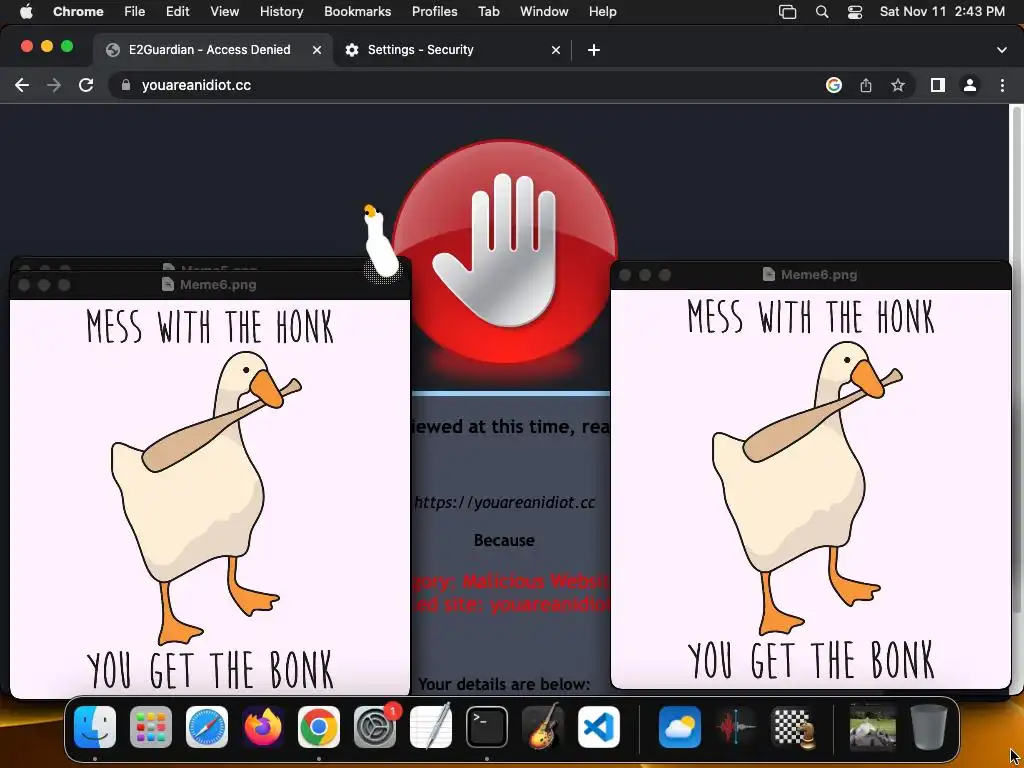Close the E2Guardian - Access Denied tab

click(317, 50)
